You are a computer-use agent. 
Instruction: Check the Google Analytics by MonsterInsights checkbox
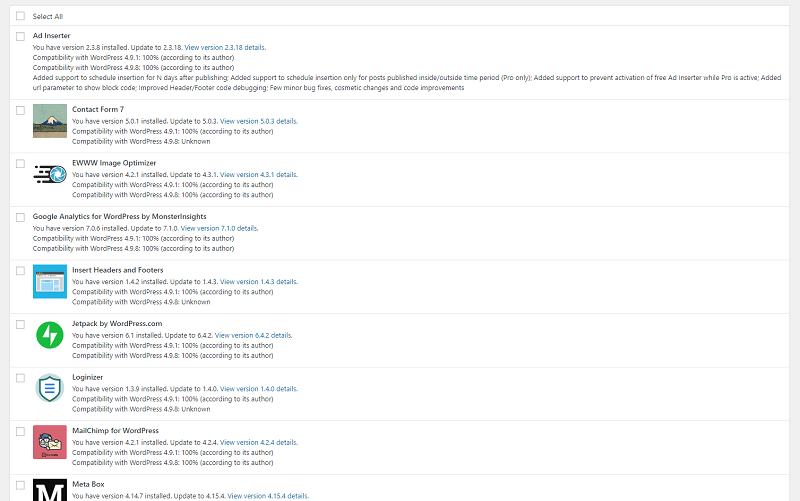(20, 217)
